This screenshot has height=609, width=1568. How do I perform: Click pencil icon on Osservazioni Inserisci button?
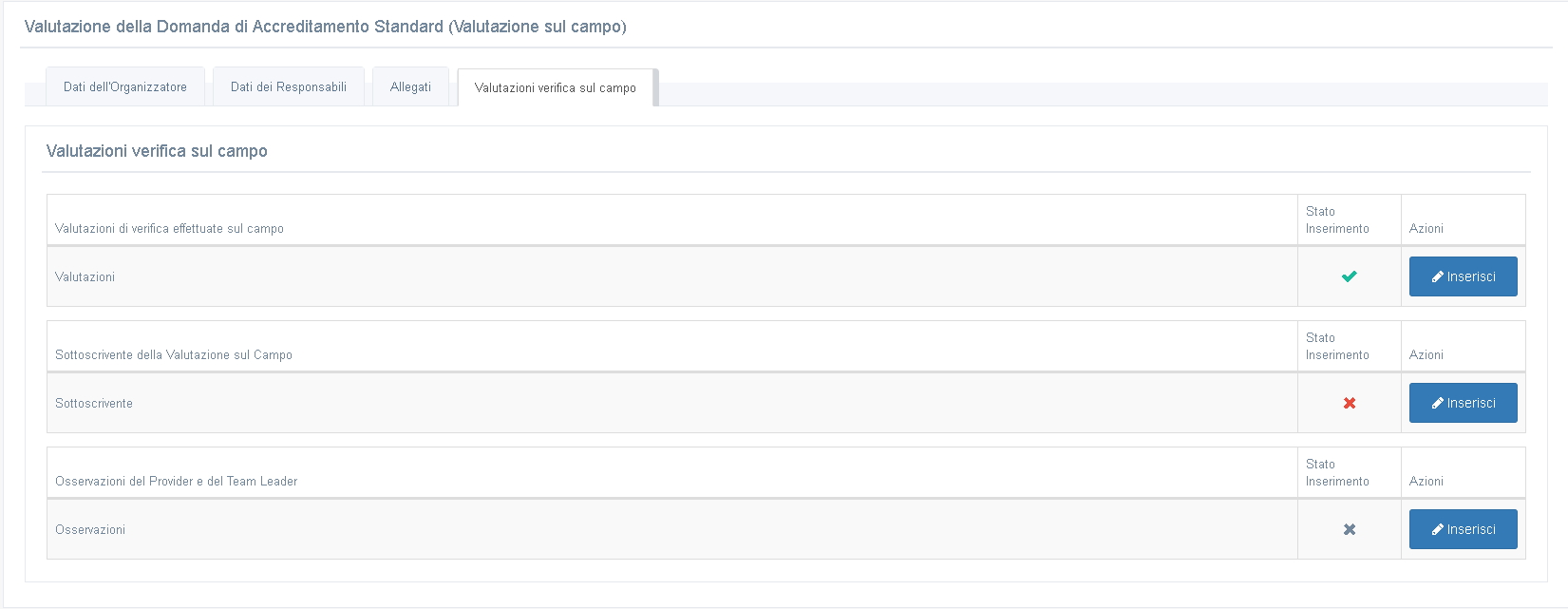1438,530
